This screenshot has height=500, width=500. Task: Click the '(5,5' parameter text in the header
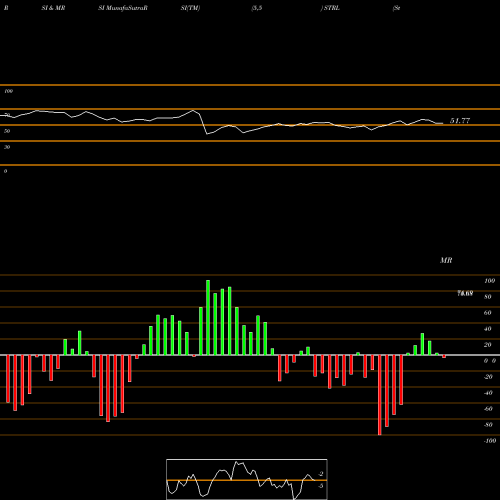coord(257,8)
